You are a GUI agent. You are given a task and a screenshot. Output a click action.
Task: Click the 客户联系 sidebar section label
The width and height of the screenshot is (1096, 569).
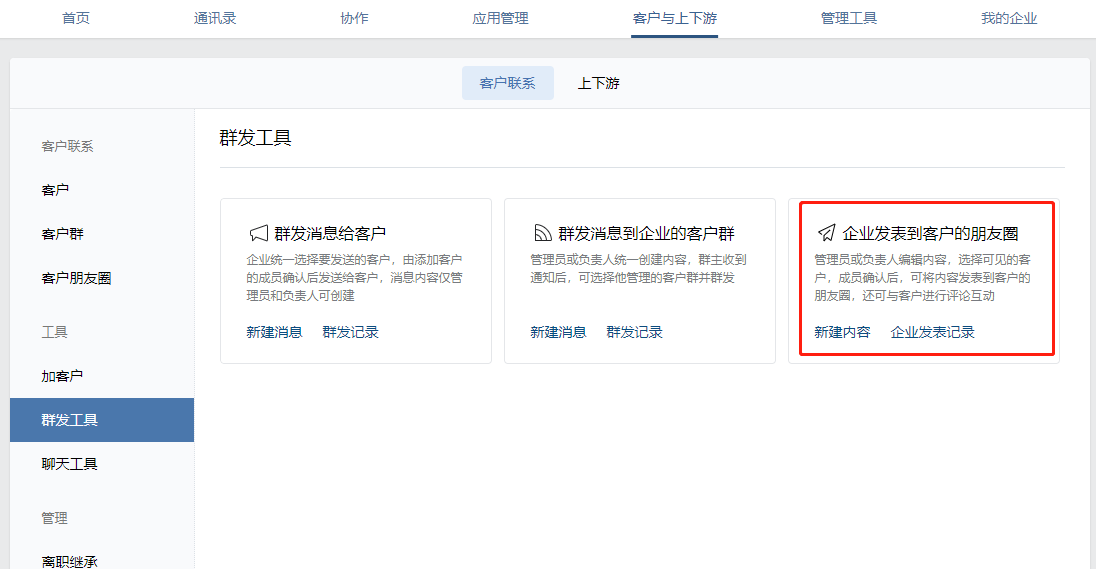[x=67, y=146]
